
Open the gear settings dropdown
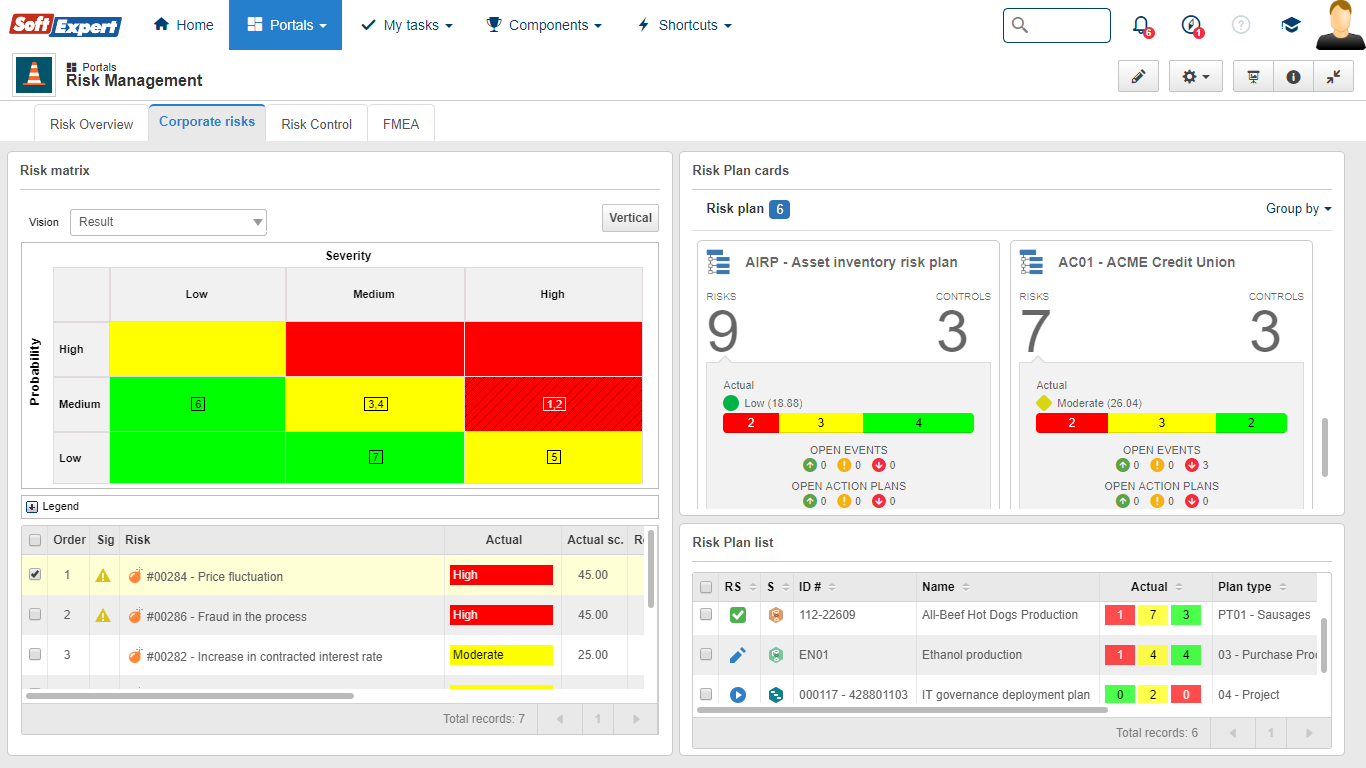tap(1196, 77)
